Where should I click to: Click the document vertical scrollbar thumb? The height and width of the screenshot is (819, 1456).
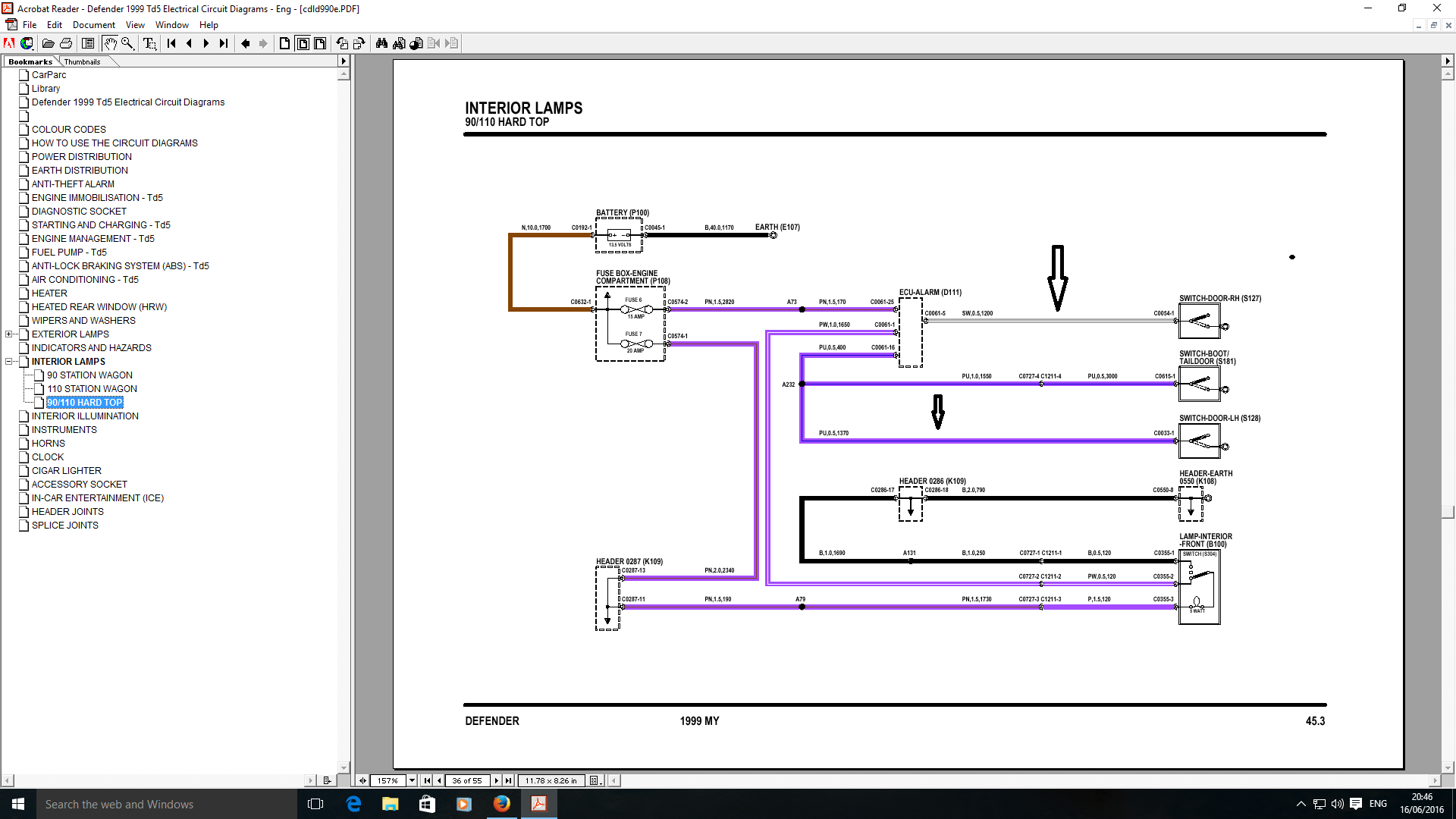(1448, 512)
